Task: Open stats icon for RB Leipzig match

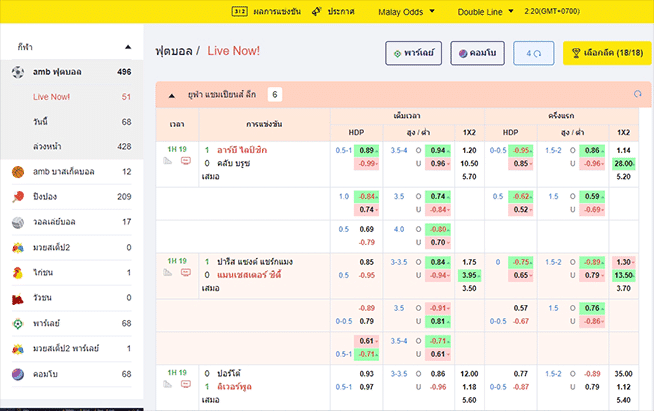Action: coord(168,161)
